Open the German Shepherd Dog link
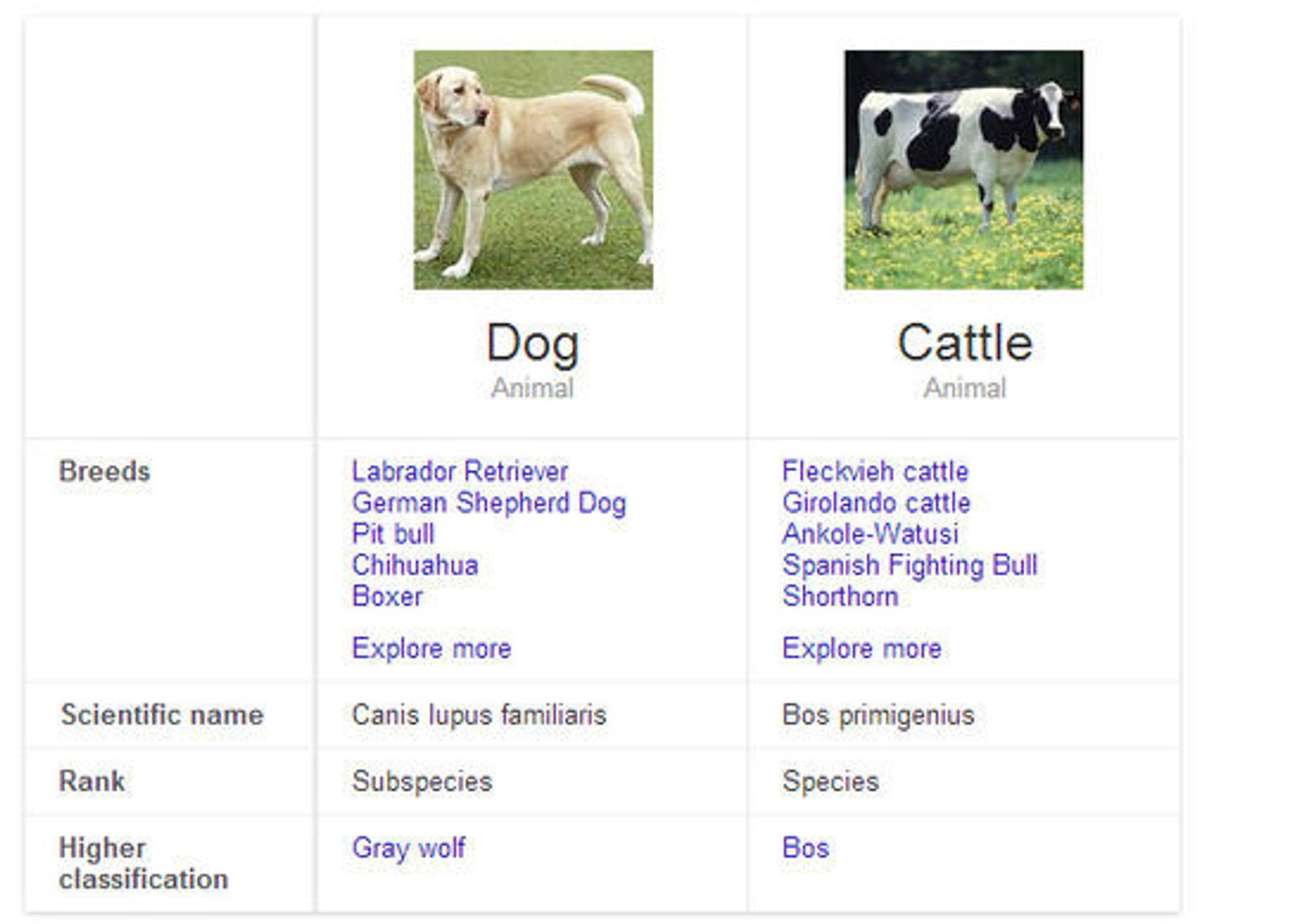Image resolution: width=1306 pixels, height=924 pixels. (x=489, y=503)
